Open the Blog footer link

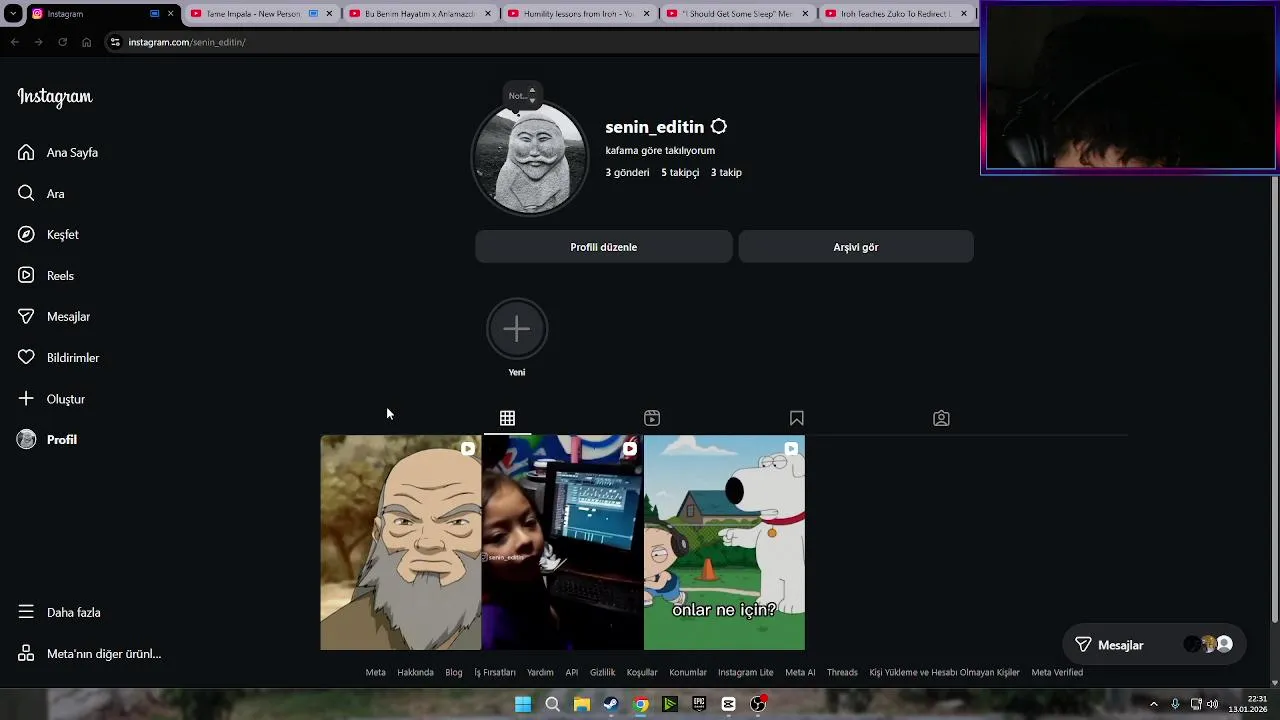coord(454,672)
